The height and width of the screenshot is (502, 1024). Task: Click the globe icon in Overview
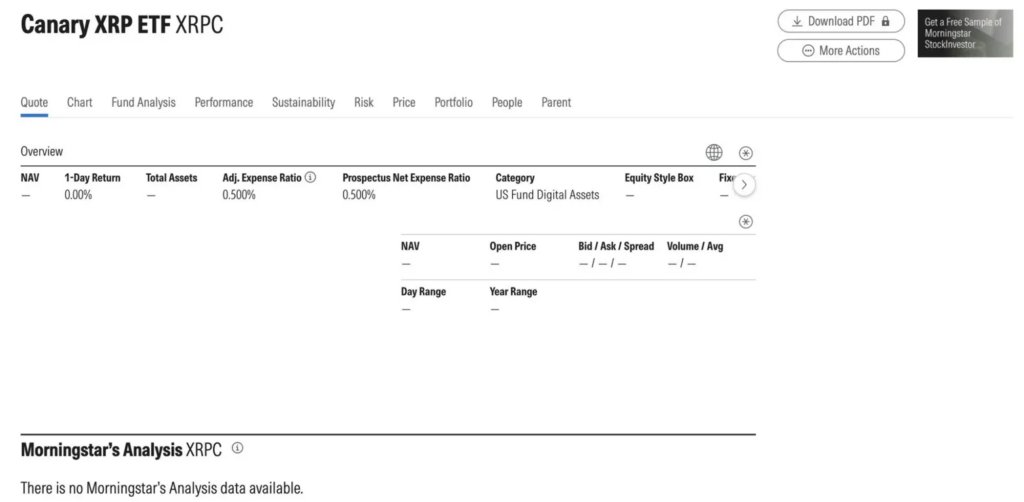714,152
